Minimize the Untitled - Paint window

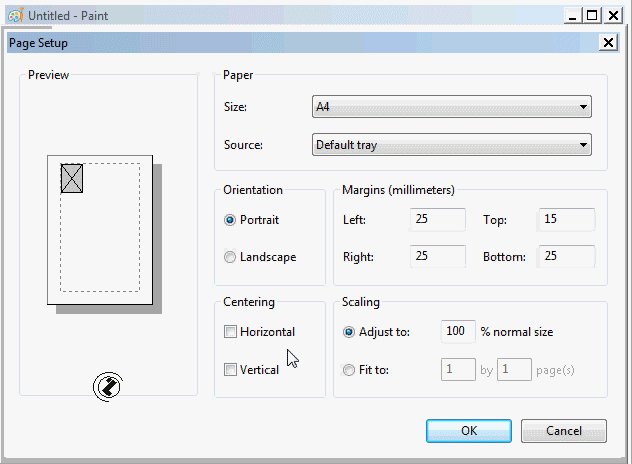tap(573, 15)
